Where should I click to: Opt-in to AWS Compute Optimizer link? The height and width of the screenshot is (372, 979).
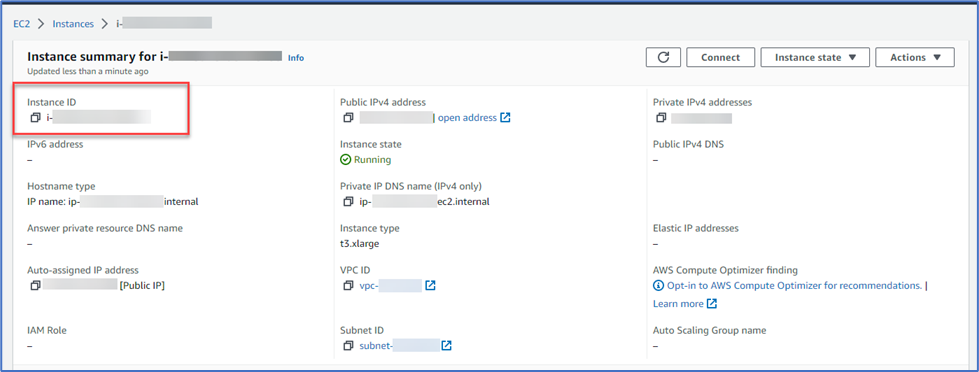point(794,286)
